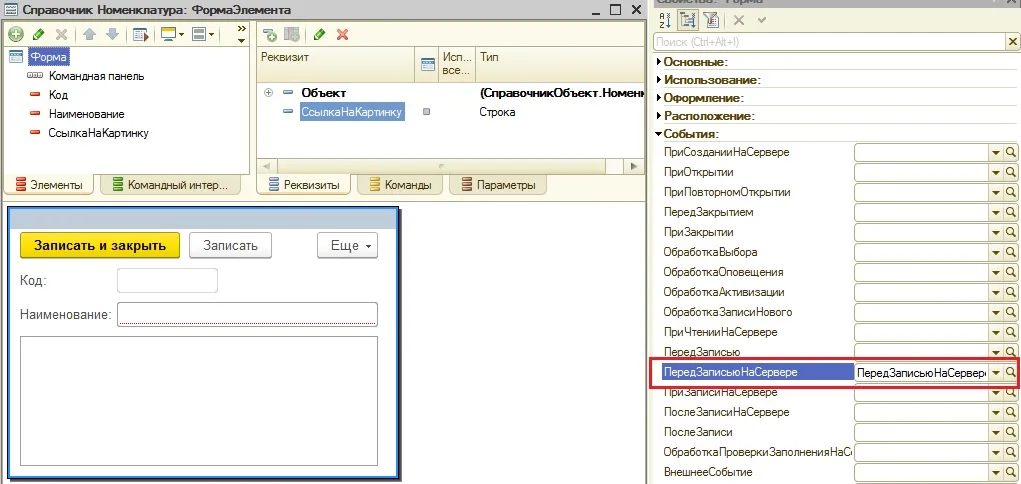Sort properties alphabetically with A-Z icon
Viewport: 1021px width, 484px height.
[664, 20]
